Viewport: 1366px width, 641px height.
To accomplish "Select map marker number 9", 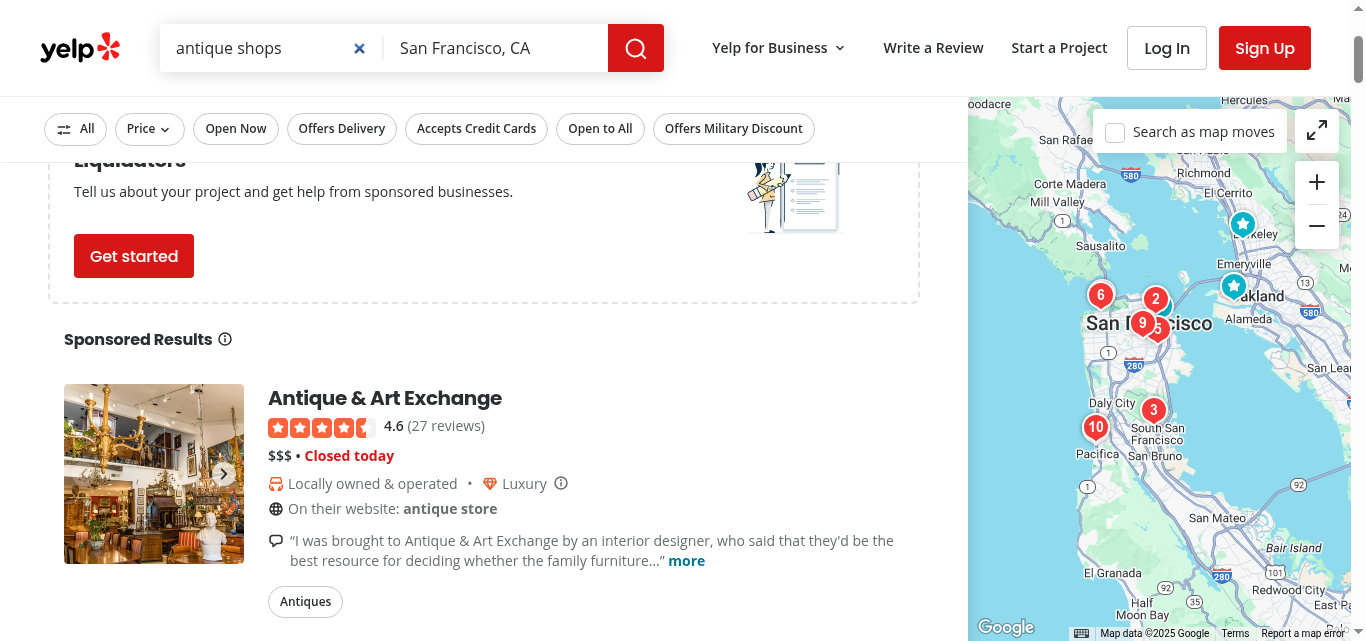I will tap(1142, 324).
